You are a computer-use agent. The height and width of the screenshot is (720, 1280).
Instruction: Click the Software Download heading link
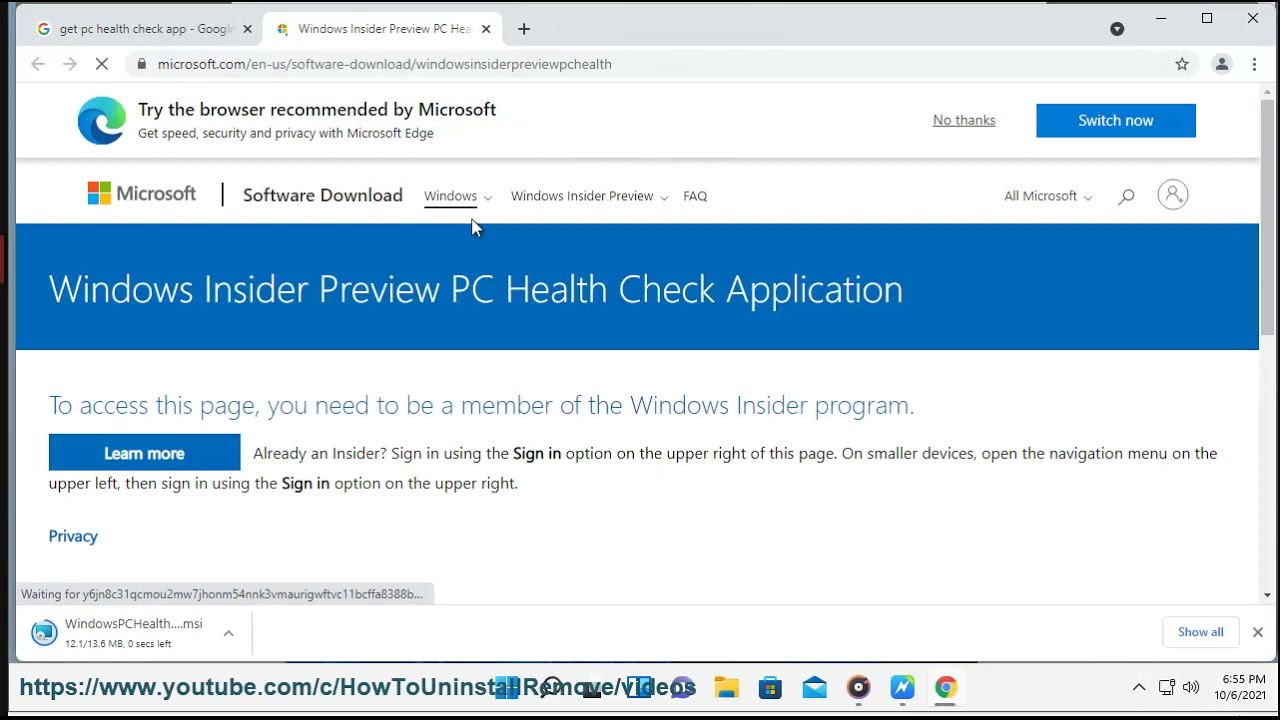[322, 195]
